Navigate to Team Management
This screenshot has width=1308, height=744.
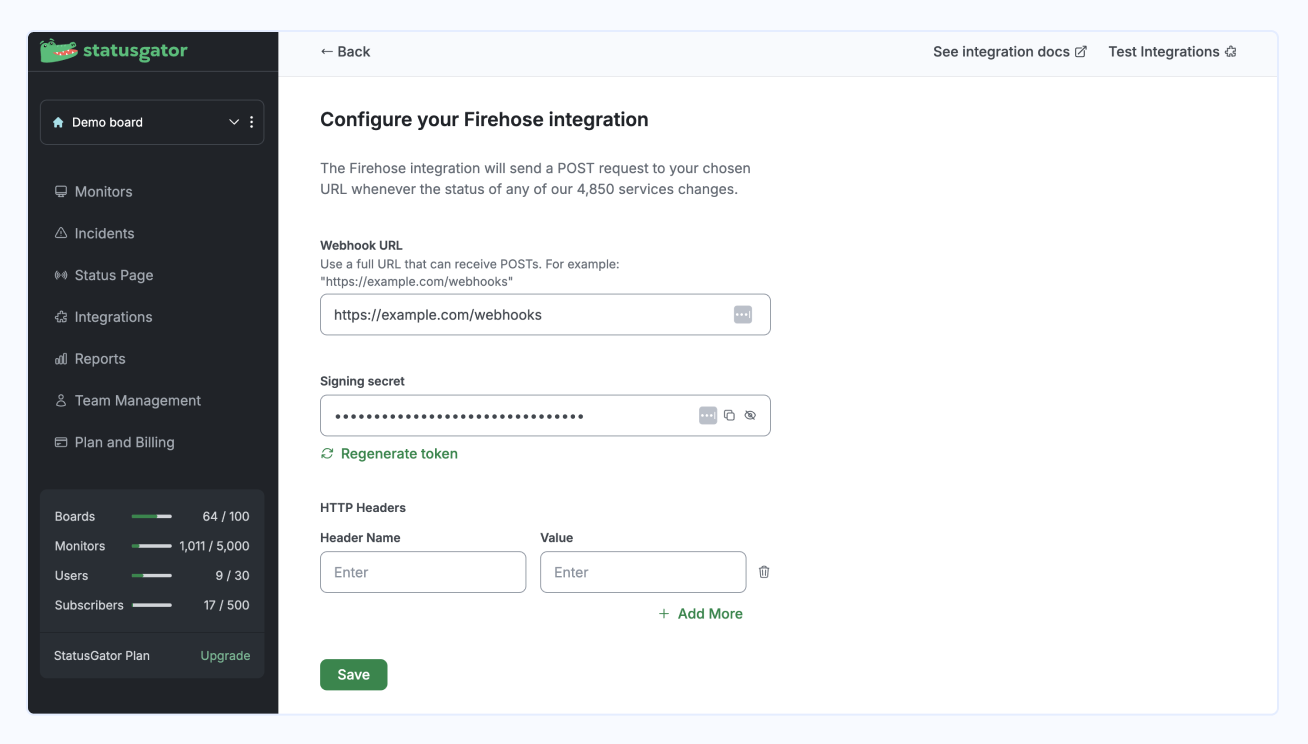(x=138, y=400)
